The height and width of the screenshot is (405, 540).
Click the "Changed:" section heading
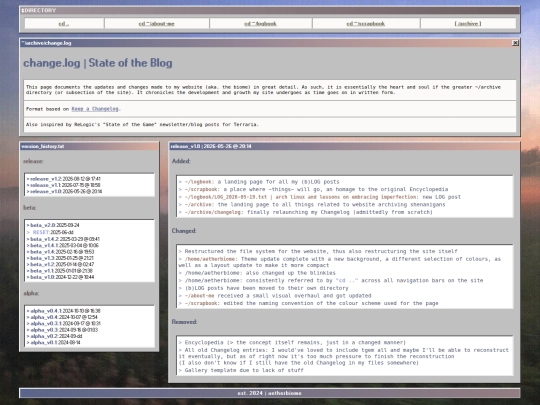pyautogui.click(x=184, y=231)
